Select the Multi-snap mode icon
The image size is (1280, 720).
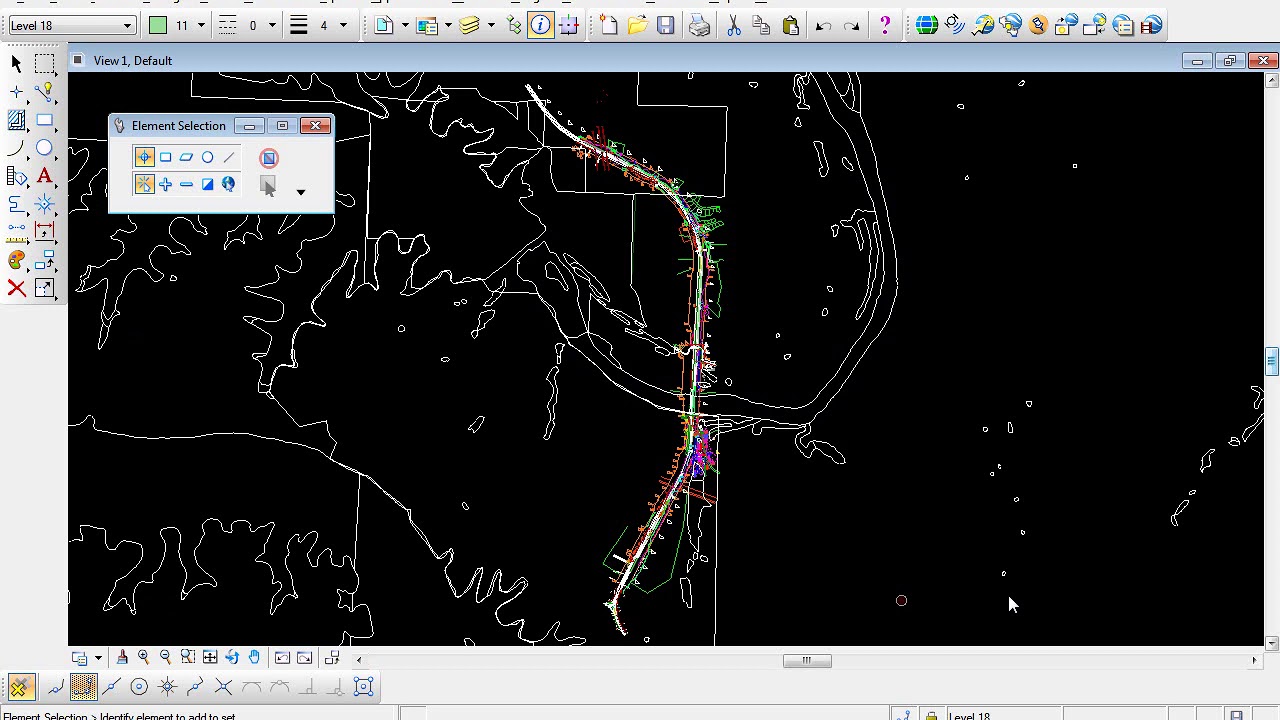click(x=363, y=686)
